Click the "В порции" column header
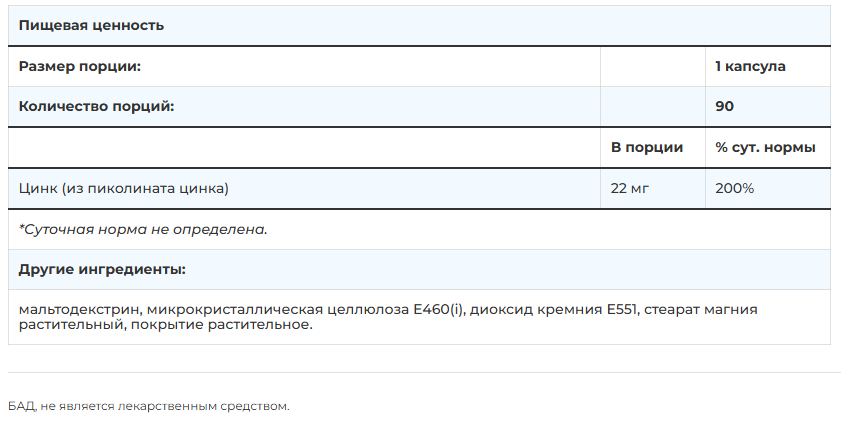Screen dimensions: 841x440 (x=647, y=147)
